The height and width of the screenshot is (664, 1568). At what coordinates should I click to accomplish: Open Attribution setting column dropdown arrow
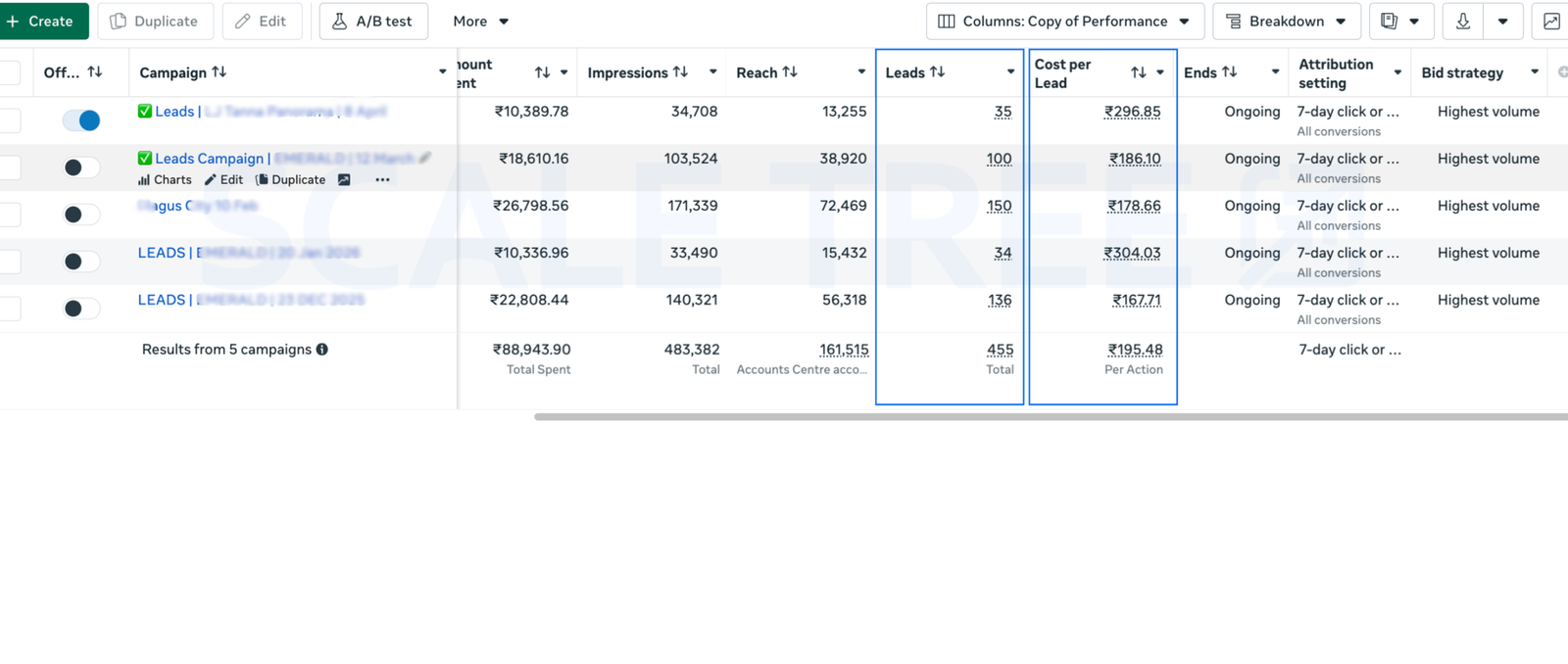click(x=1397, y=72)
